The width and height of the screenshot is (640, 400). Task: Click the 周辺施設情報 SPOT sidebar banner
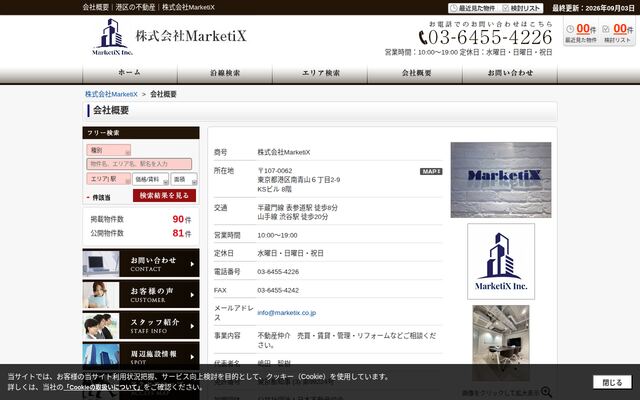click(141, 355)
